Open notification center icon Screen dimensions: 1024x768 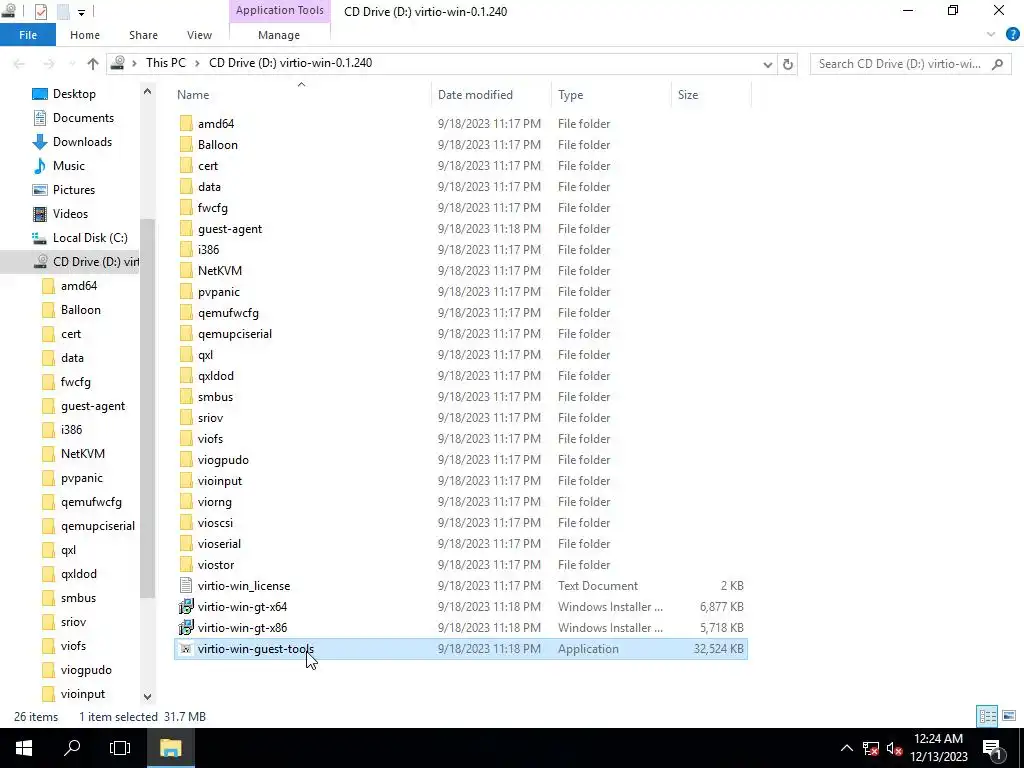pos(993,748)
